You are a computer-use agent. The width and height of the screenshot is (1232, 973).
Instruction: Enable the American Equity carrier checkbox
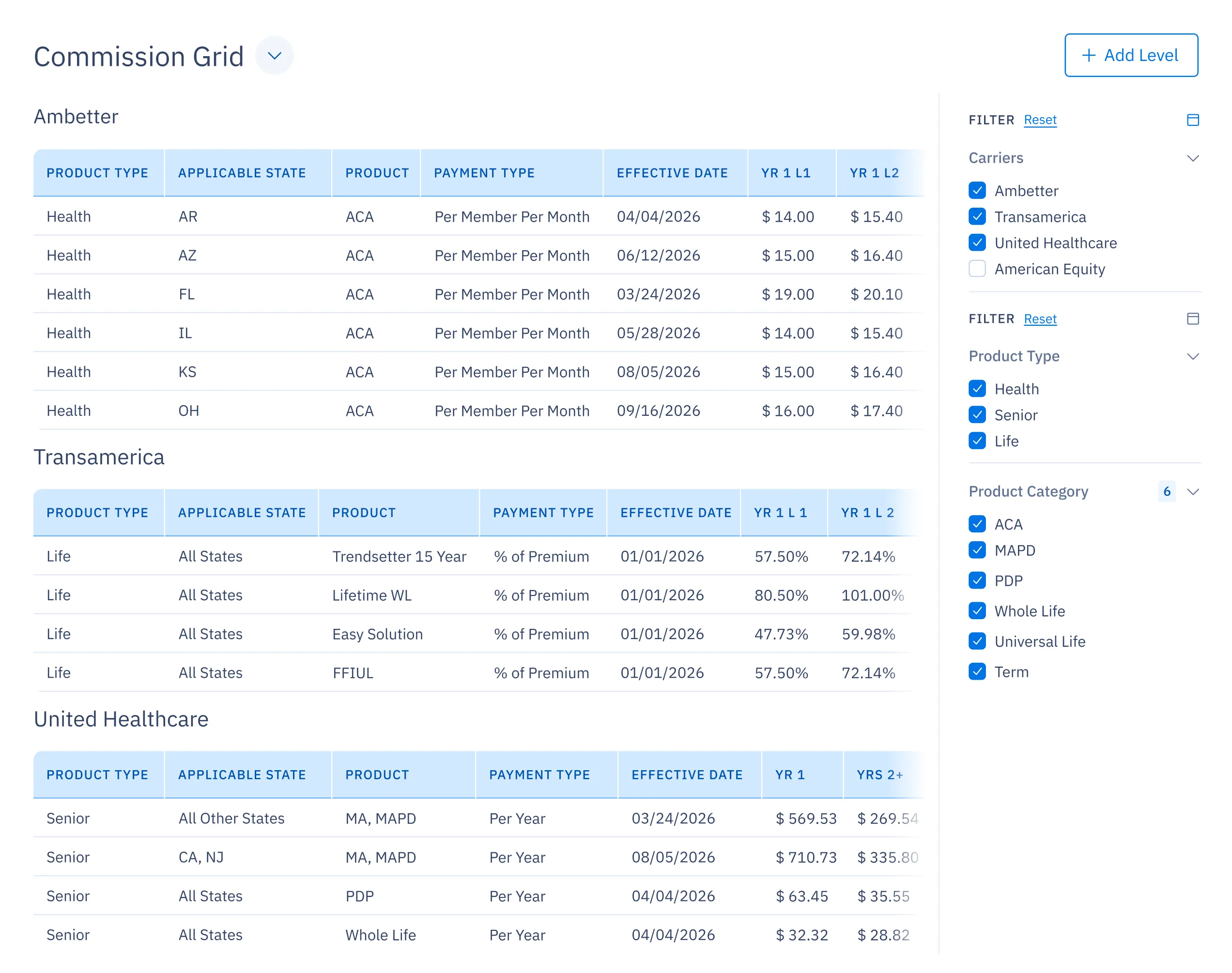point(977,269)
